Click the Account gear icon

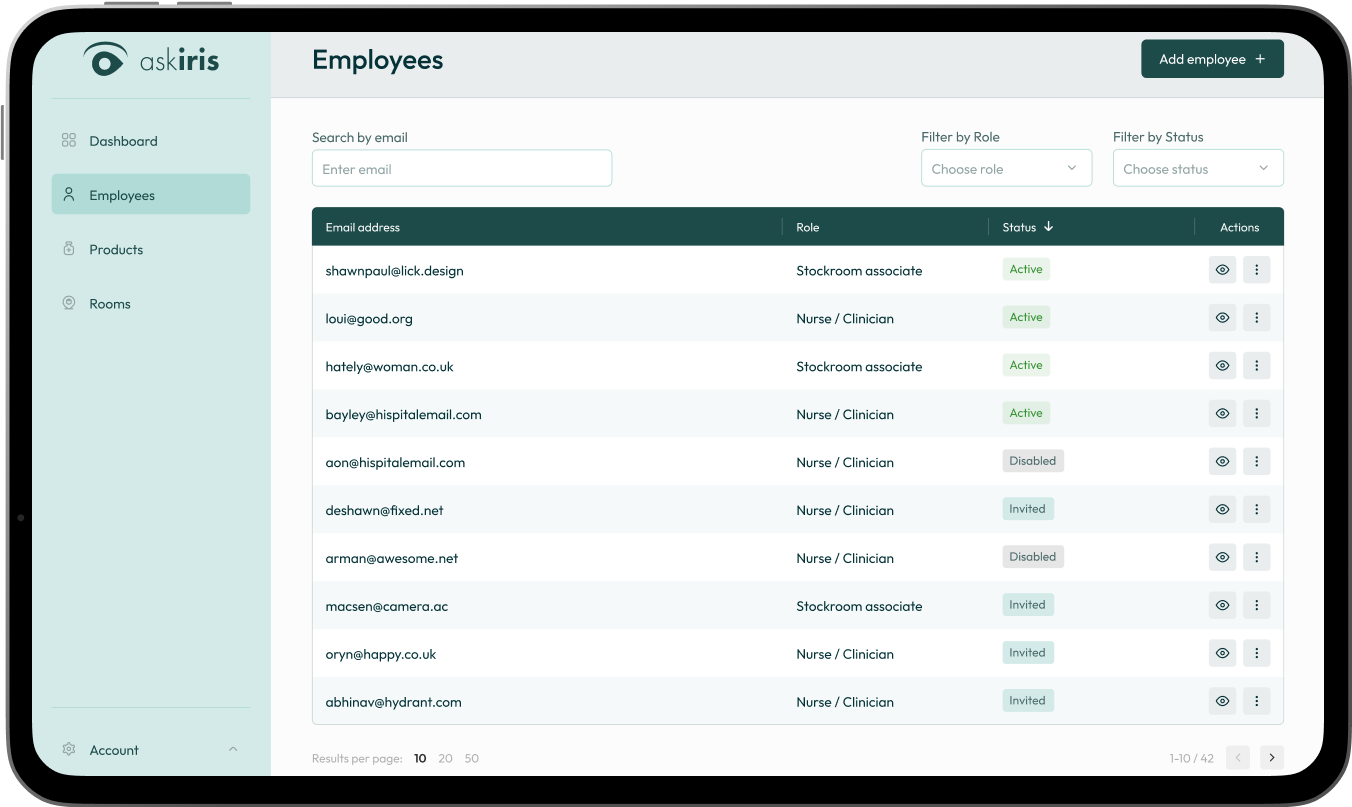pyautogui.click(x=69, y=749)
